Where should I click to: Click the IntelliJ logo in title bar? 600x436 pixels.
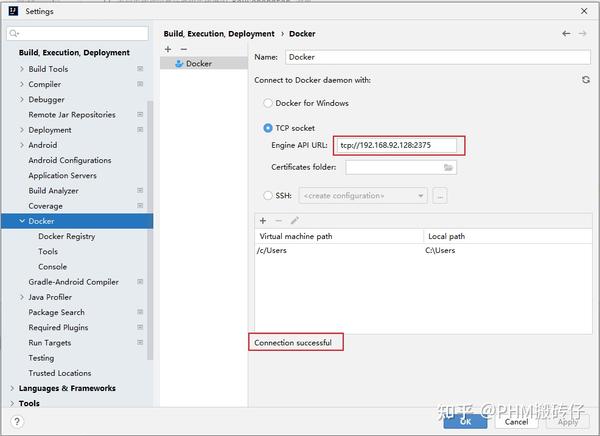click(13, 11)
